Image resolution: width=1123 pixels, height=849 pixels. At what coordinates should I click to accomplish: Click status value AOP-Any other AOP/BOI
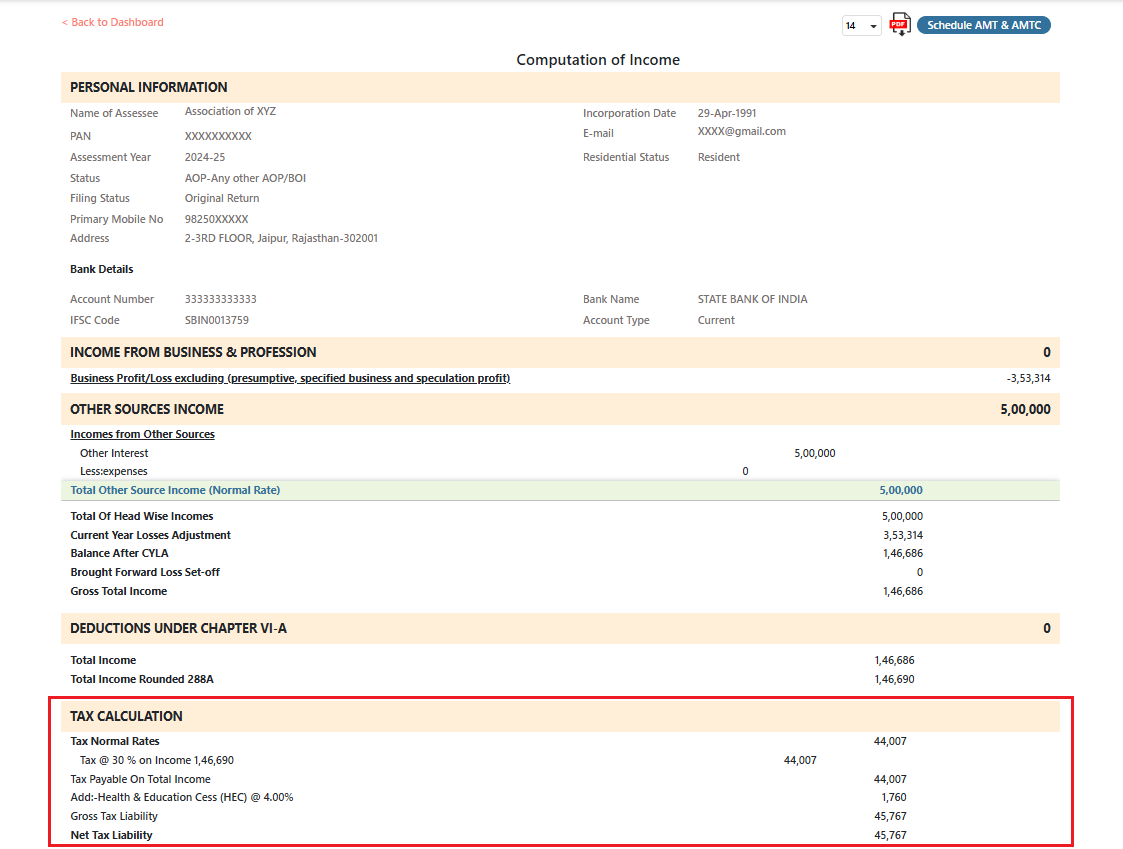point(245,178)
